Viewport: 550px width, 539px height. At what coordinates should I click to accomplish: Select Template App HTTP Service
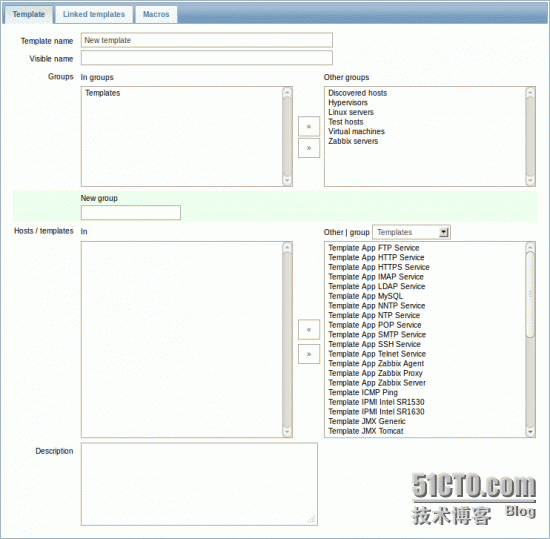click(376, 257)
